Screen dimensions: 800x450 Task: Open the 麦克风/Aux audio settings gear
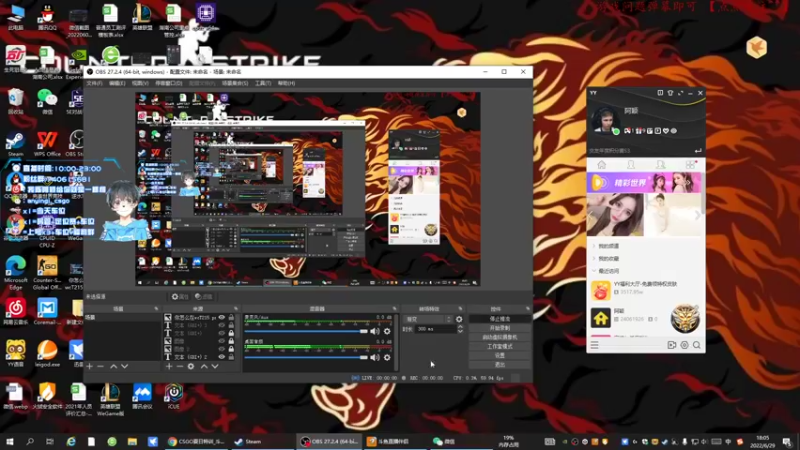(x=387, y=331)
